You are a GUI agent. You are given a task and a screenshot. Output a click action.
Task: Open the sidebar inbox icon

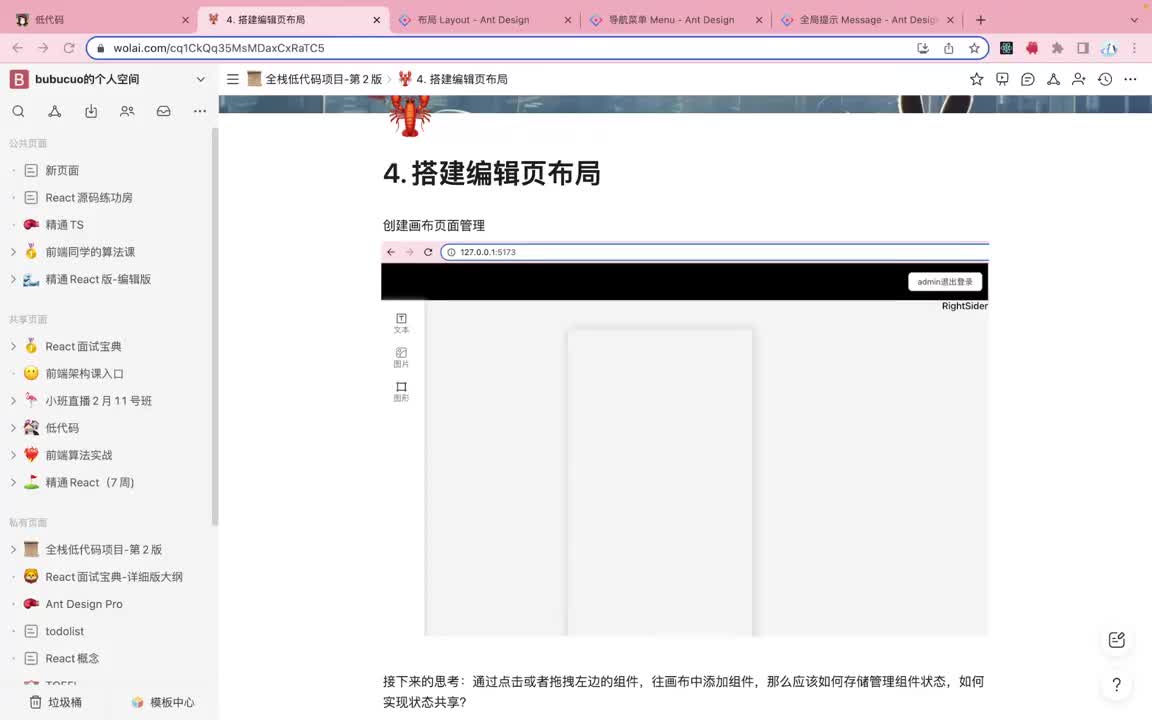pyautogui.click(x=163, y=111)
